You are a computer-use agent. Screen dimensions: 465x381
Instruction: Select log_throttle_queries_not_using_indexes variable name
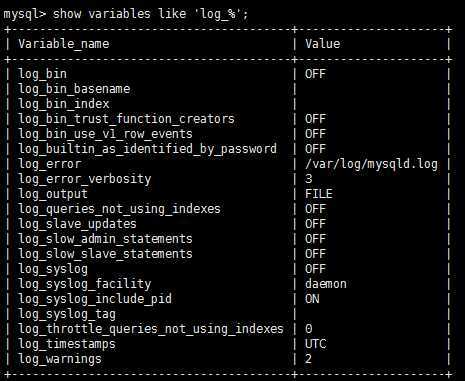151,329
